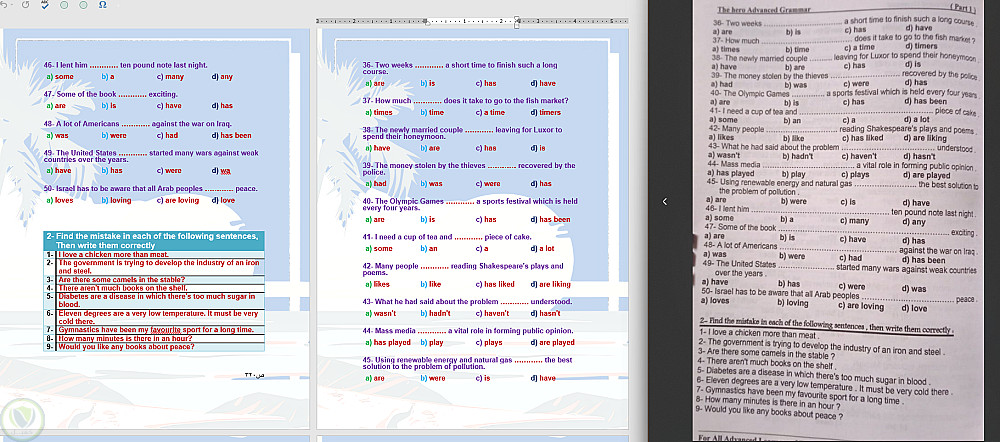
Task: Click '37- How much' question line in Word
Action: click(x=465, y=101)
